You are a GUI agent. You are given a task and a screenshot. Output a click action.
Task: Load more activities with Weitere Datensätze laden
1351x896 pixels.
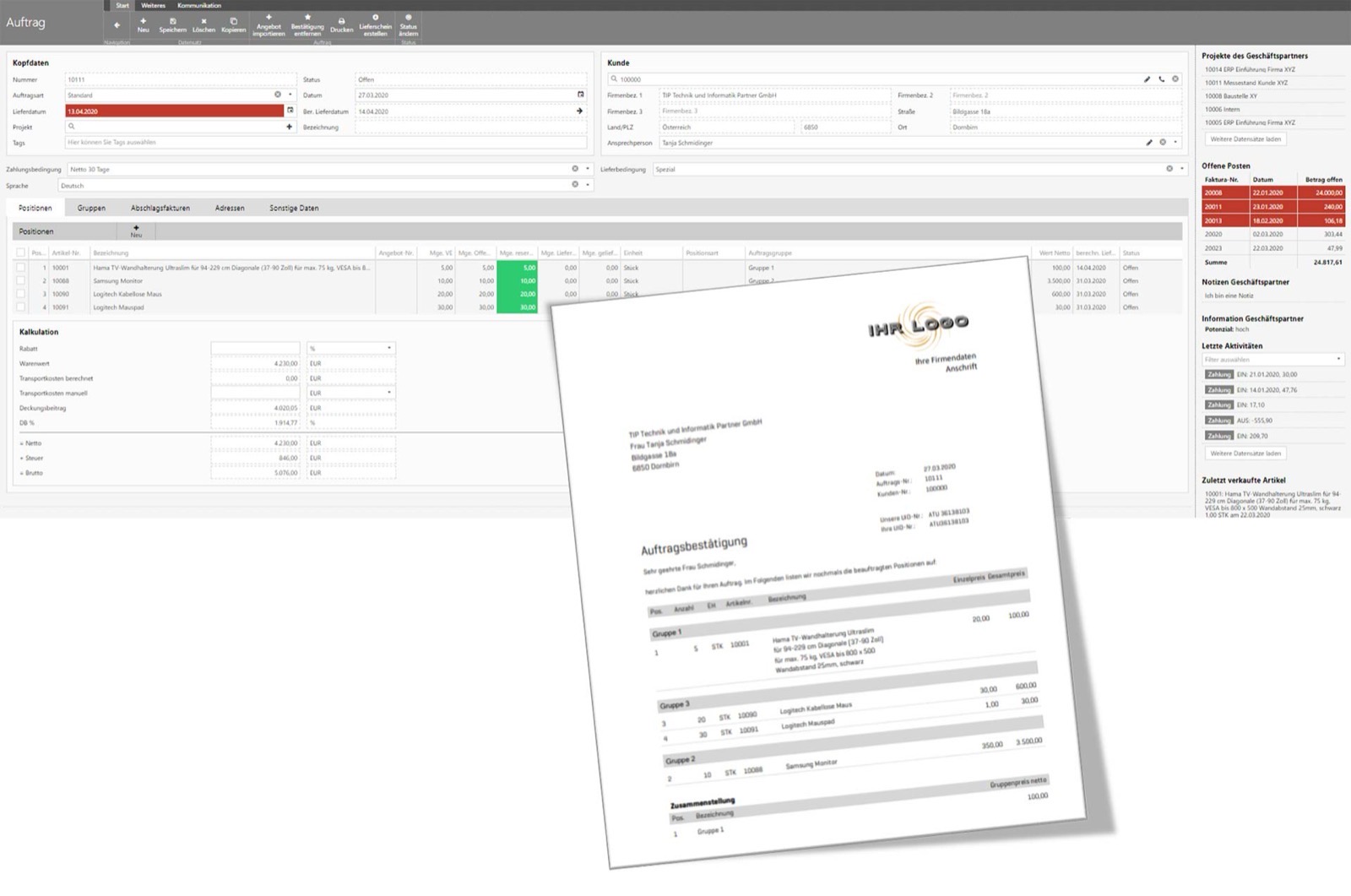[x=1245, y=453]
